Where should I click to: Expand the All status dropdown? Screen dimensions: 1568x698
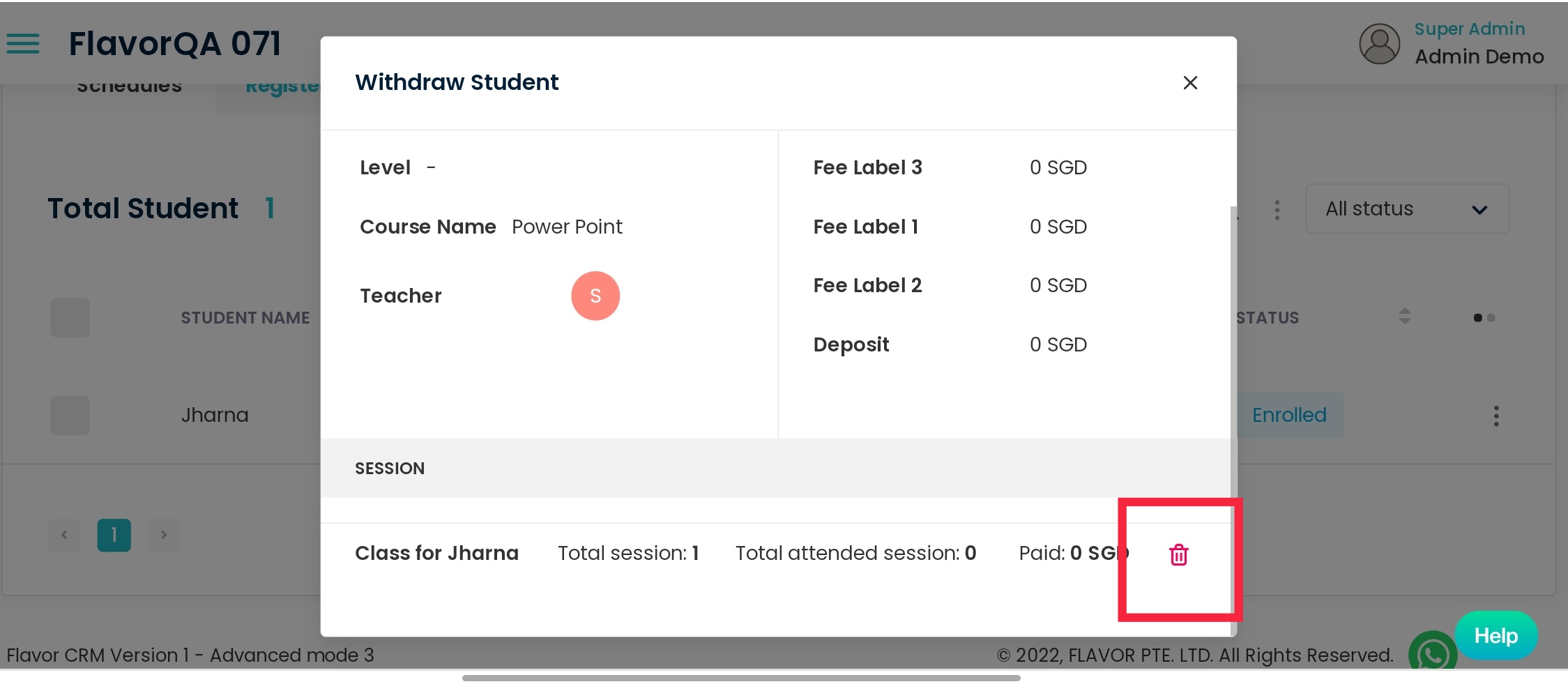coord(1407,208)
